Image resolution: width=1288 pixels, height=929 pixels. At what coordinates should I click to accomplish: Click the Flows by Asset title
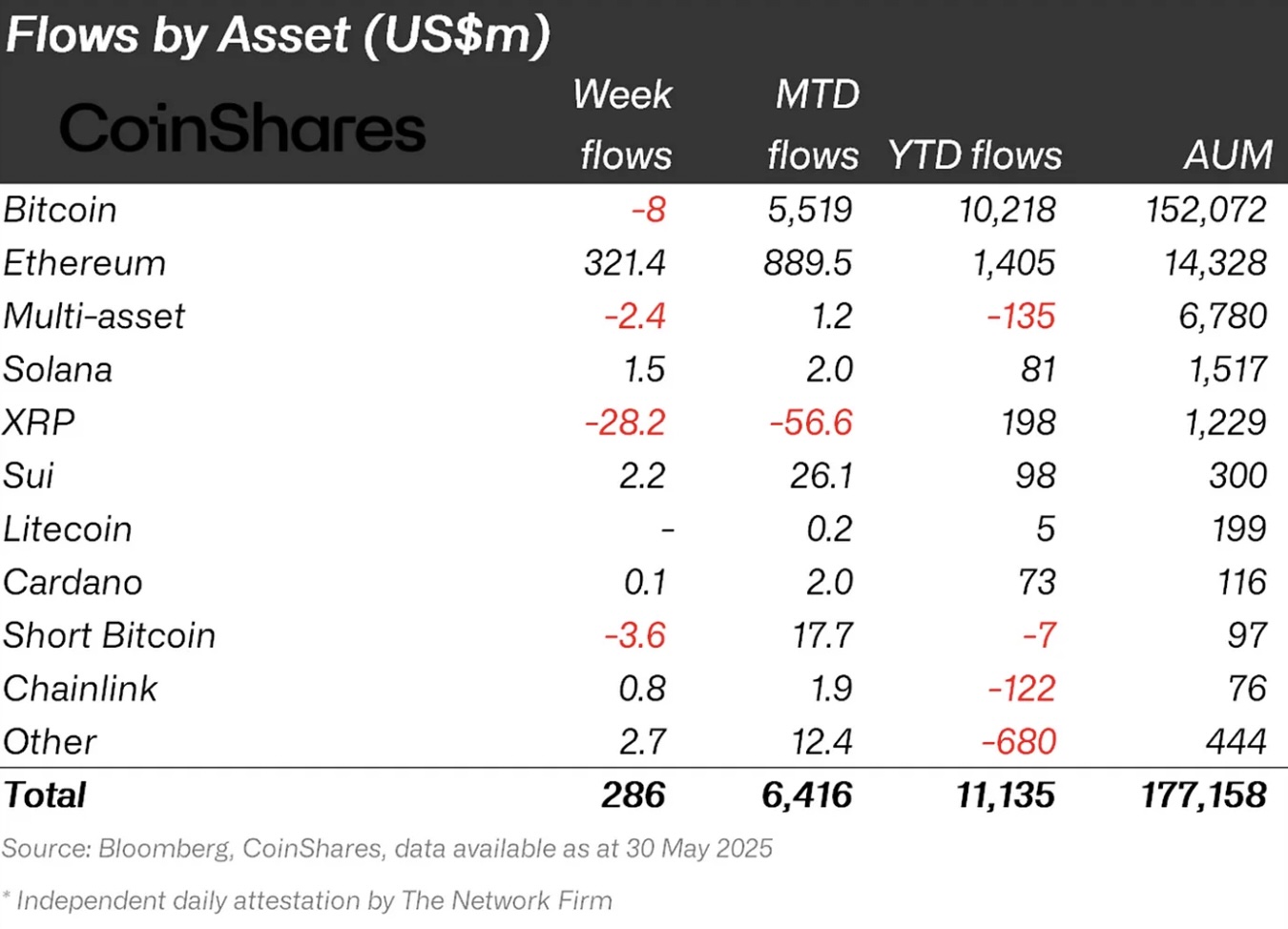pos(278,35)
